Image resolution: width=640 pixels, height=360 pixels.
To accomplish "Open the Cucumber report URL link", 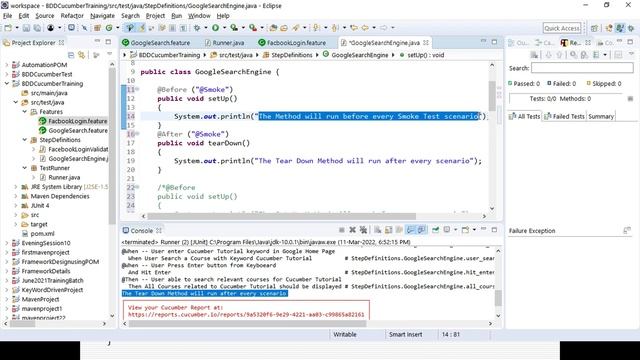I will coord(246,315).
